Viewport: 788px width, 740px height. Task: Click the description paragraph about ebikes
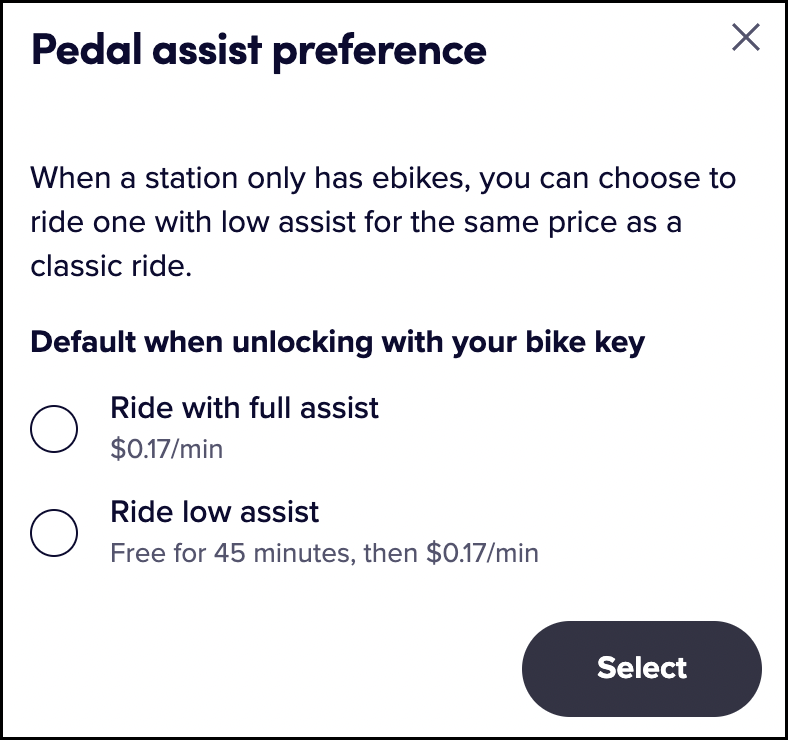[383, 223]
